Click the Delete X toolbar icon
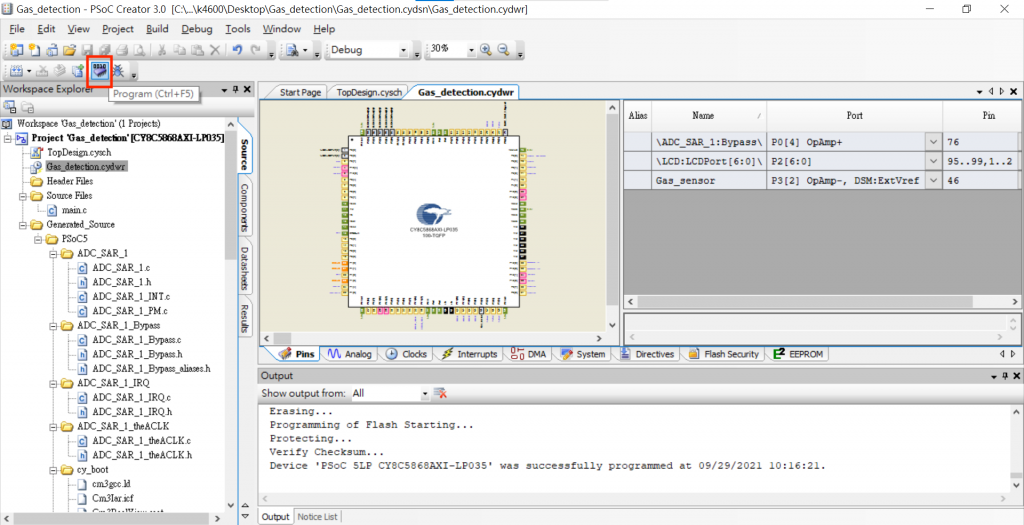 pos(214,50)
